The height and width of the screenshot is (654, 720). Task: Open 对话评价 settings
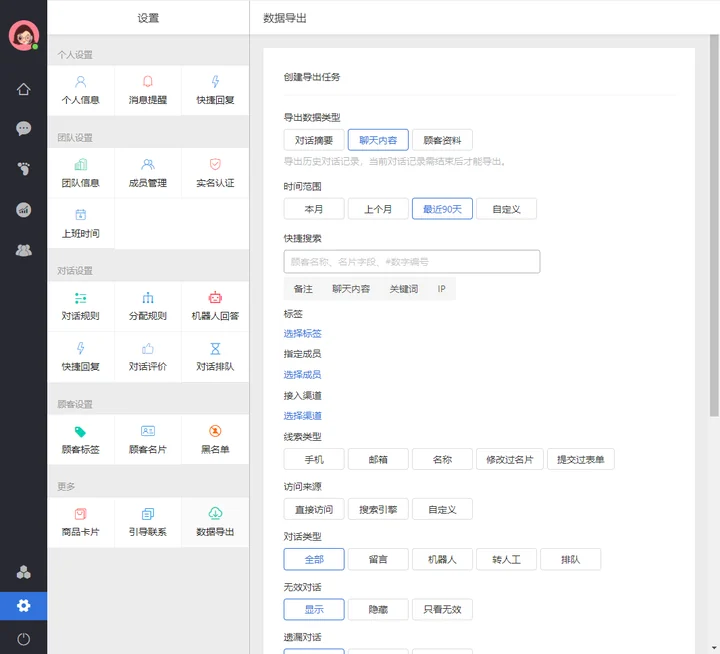coord(148,357)
